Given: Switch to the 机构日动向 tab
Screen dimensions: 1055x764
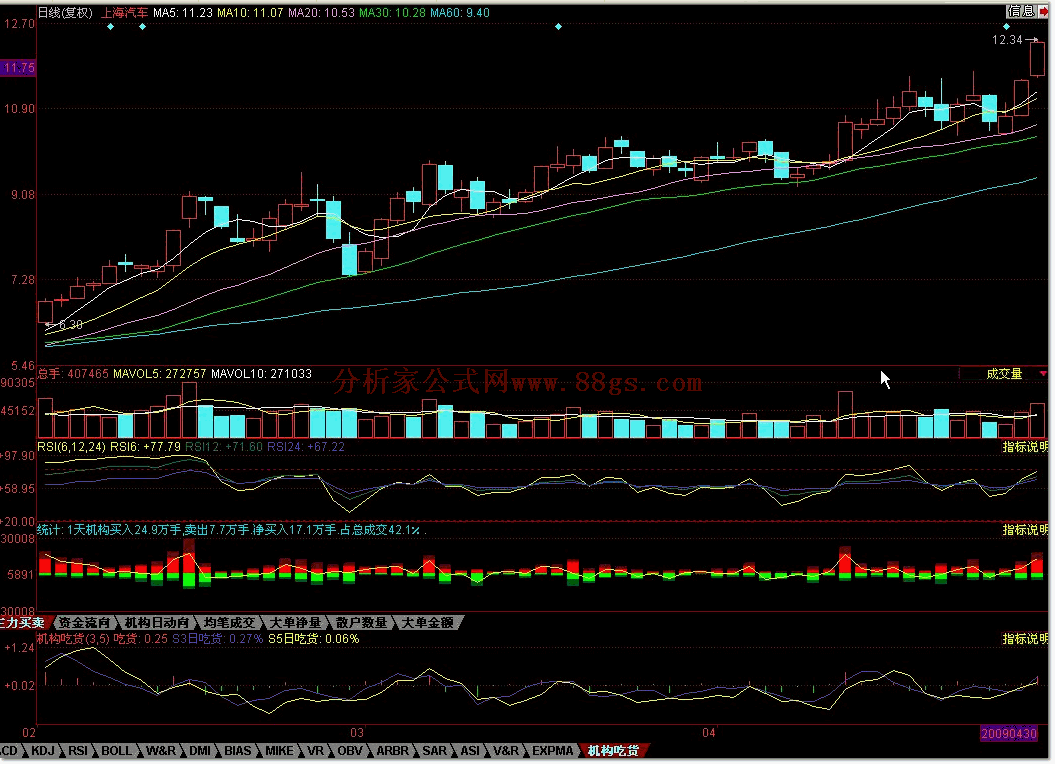Looking at the screenshot, I should (x=156, y=623).
